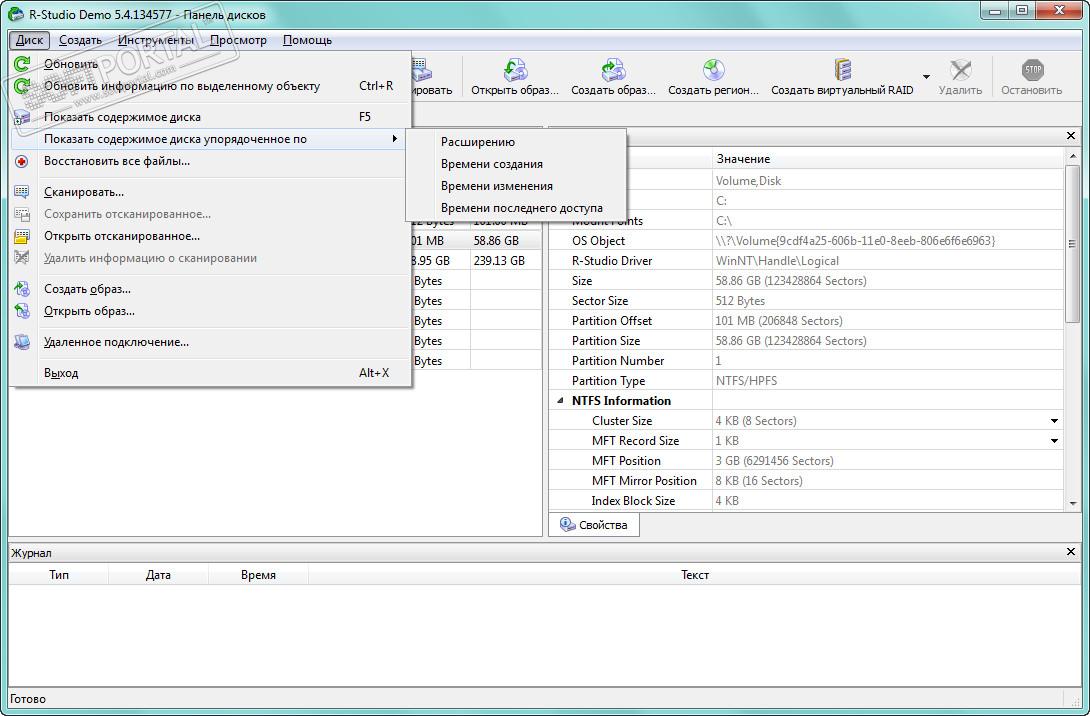
Task: Click the Создать регион… toolbar button
Action: click(x=713, y=76)
